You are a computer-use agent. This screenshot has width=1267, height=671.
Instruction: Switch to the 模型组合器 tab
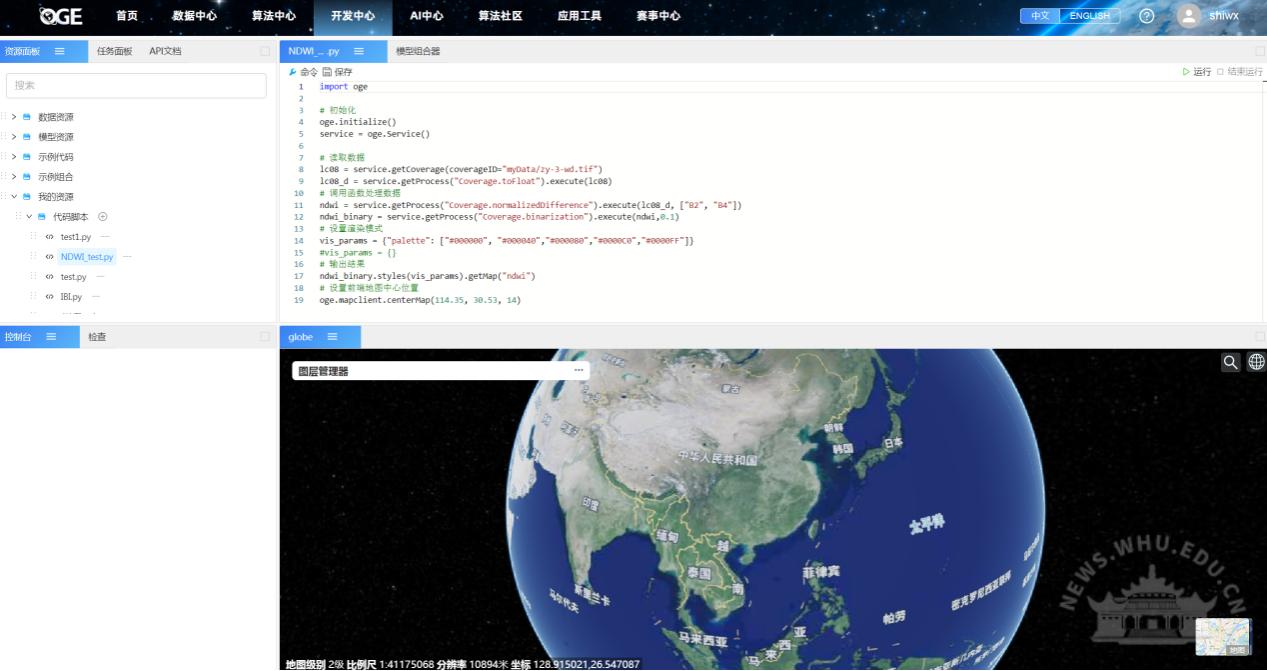coord(418,51)
